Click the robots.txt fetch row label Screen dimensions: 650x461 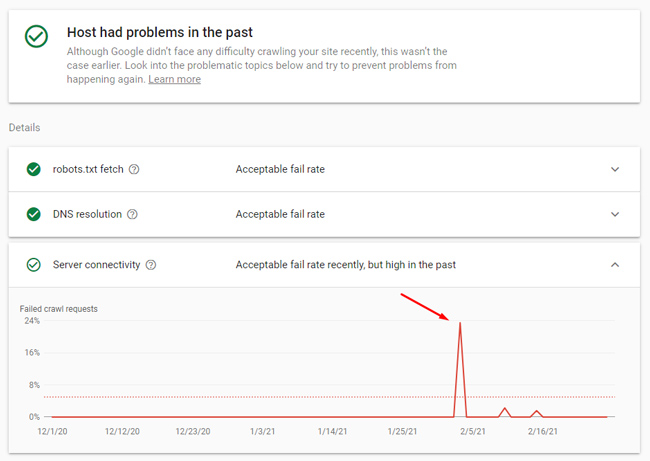coord(88,169)
